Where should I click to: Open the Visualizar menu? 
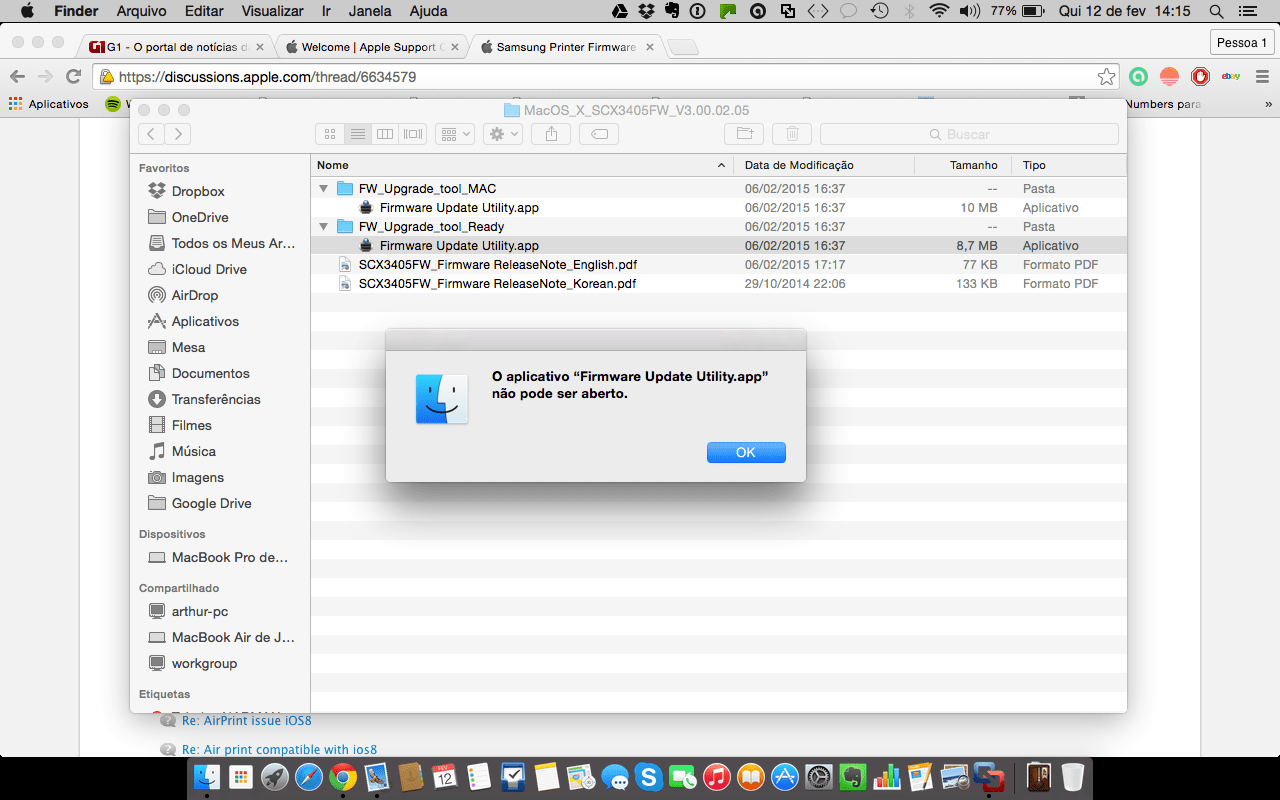click(272, 11)
